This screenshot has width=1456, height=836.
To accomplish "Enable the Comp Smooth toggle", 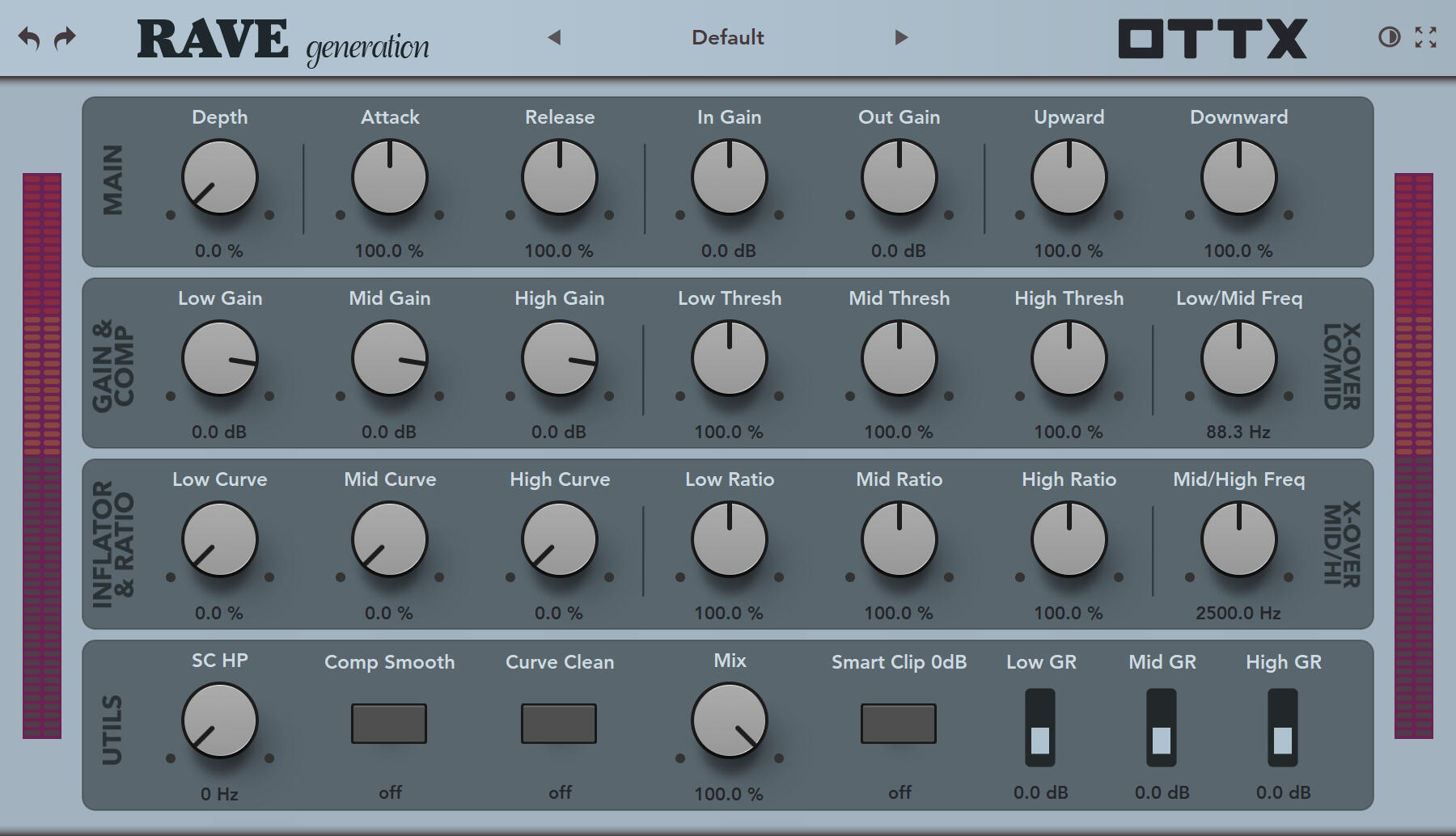I will point(389,724).
